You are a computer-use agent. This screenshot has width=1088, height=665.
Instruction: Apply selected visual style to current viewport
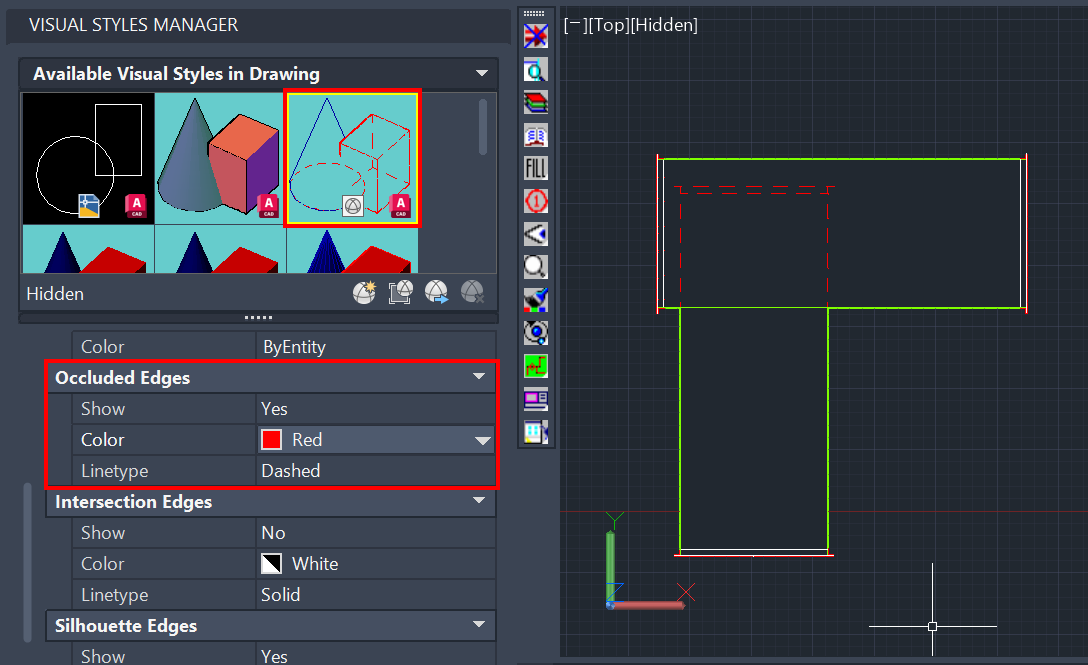[400, 291]
